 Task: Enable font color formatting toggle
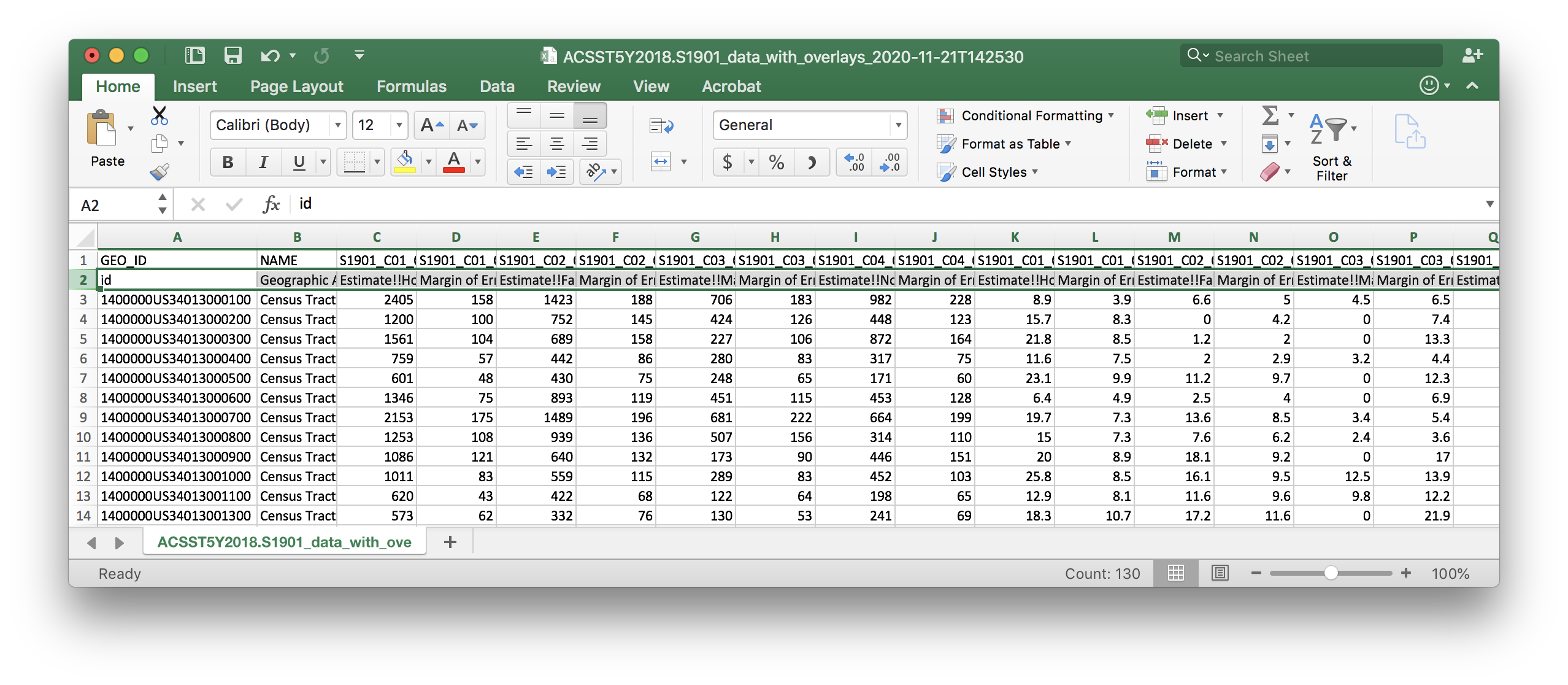pyautogui.click(x=454, y=164)
